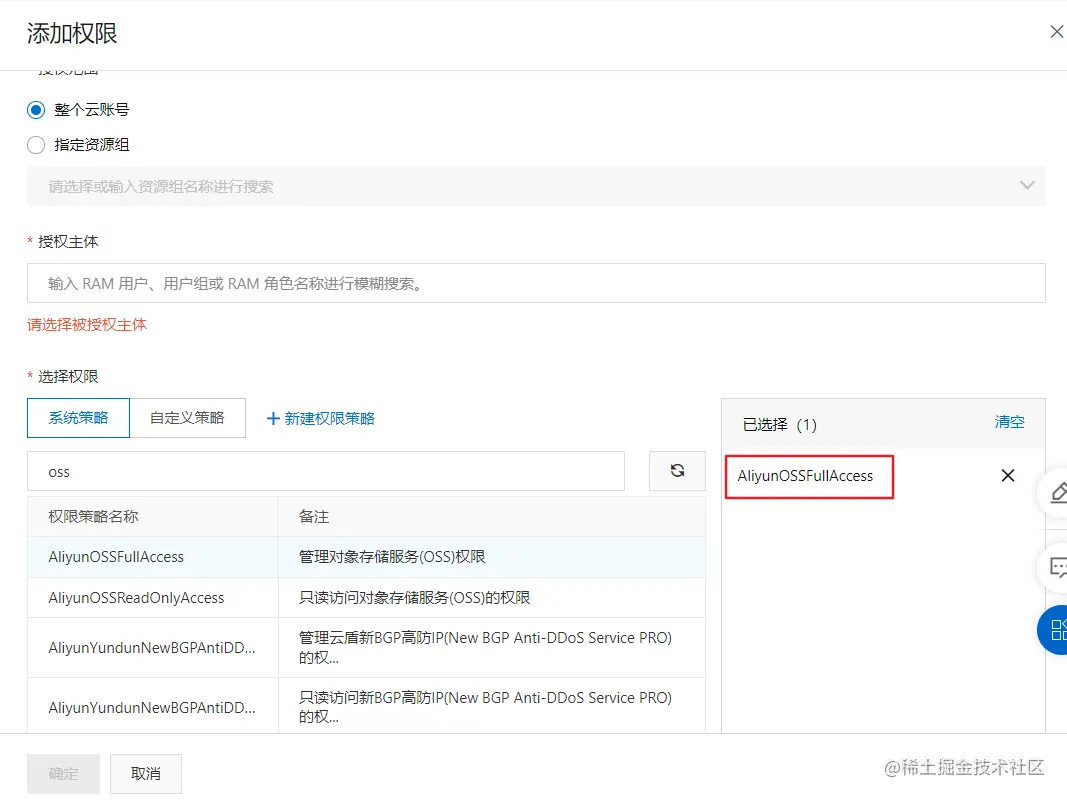Select the 整个云账号 radio button
The width and height of the screenshot is (1067, 800).
[36, 110]
